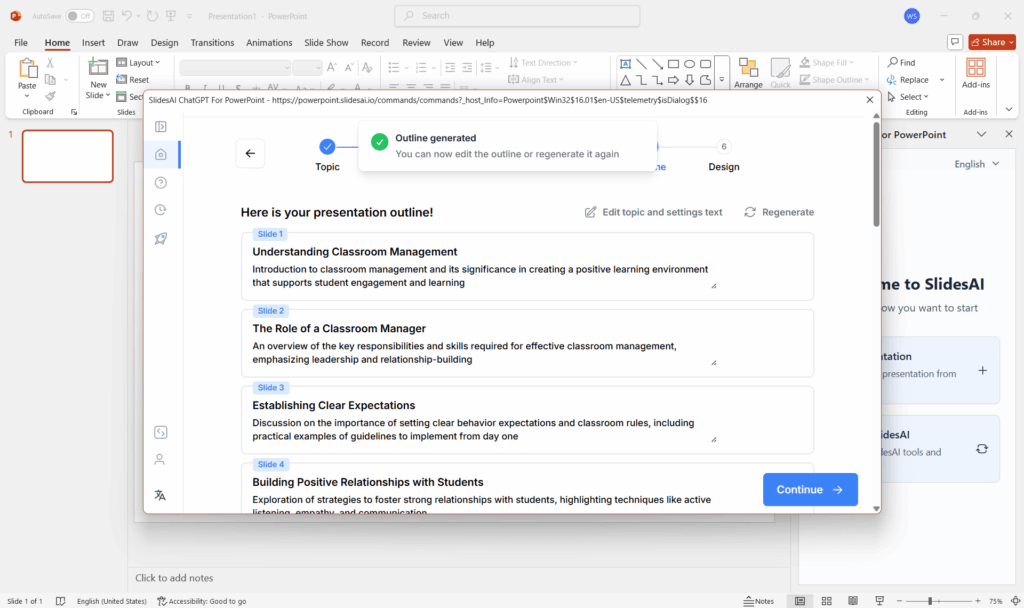Open the translate icon at sidebar bottom
This screenshot has width=1024, height=608.
point(160,494)
